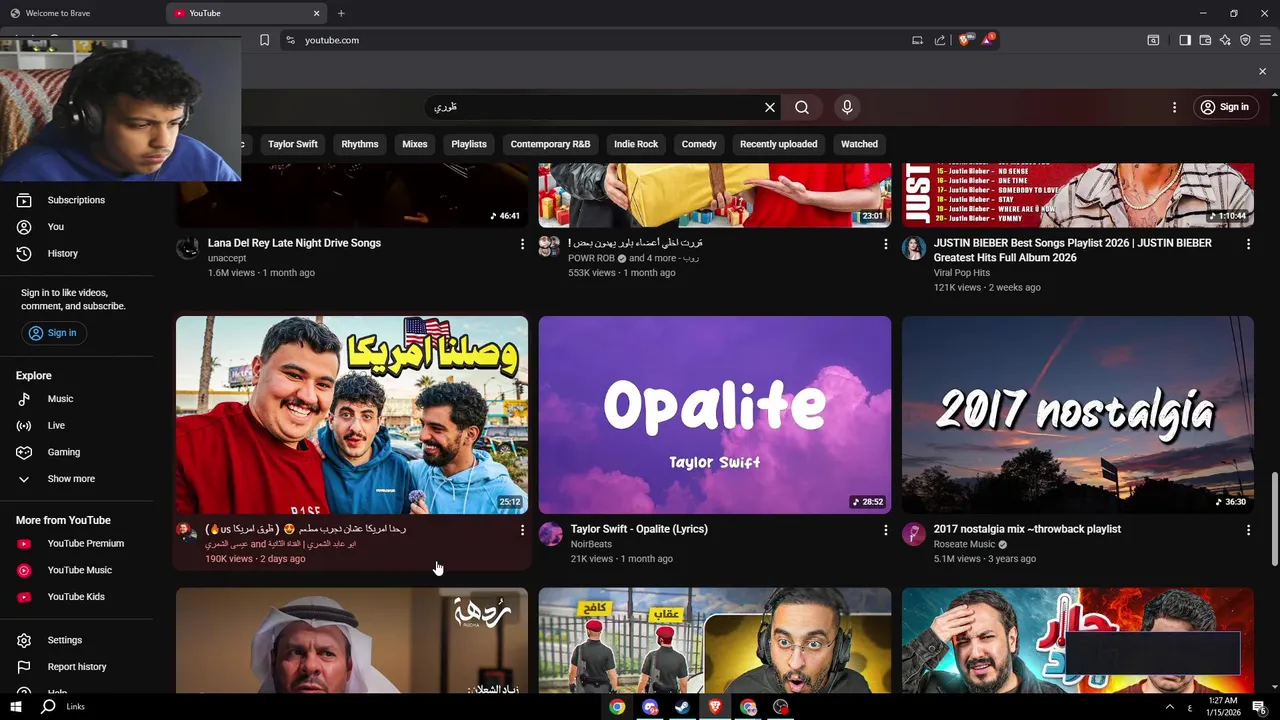This screenshot has width=1280, height=720.
Task: Select the Contemporary R&B filter chip
Action: pos(550,144)
